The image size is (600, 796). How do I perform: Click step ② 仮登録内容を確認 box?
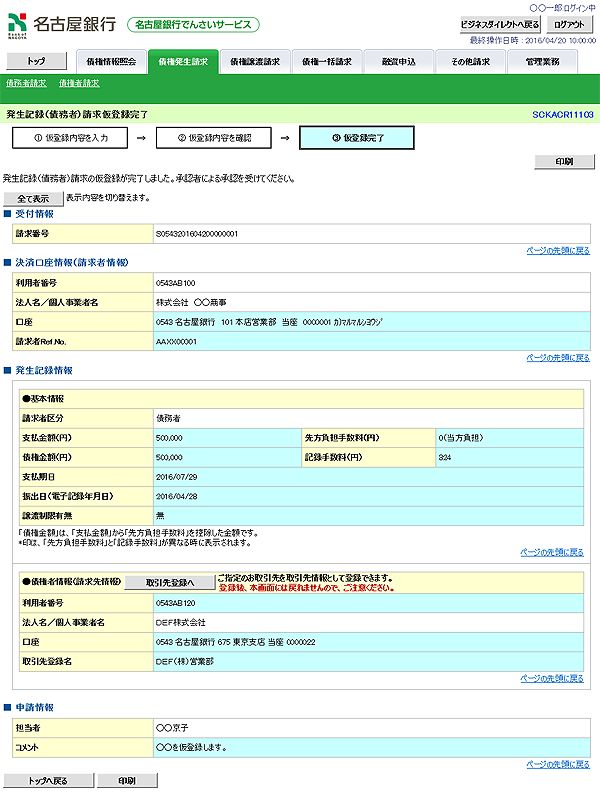click(214, 138)
